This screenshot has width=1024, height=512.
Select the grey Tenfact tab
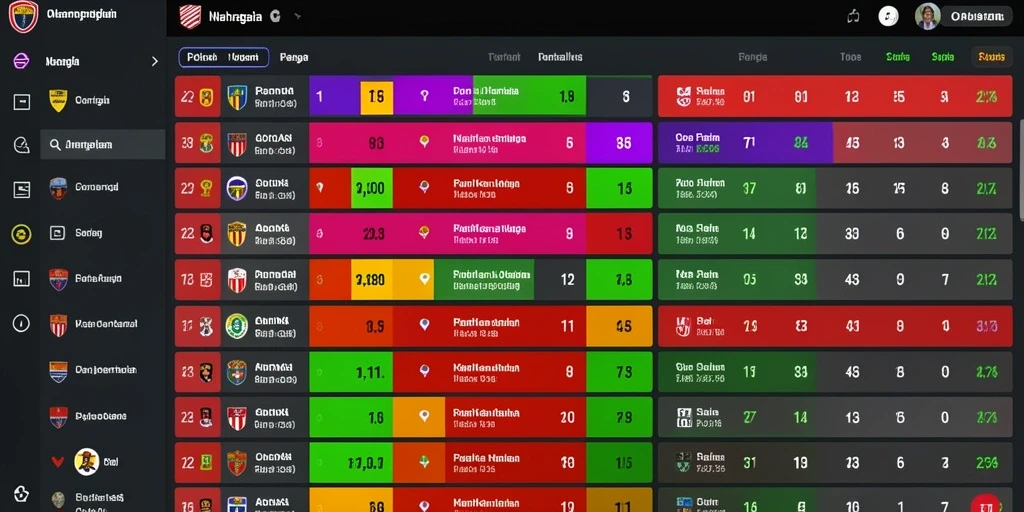(504, 57)
